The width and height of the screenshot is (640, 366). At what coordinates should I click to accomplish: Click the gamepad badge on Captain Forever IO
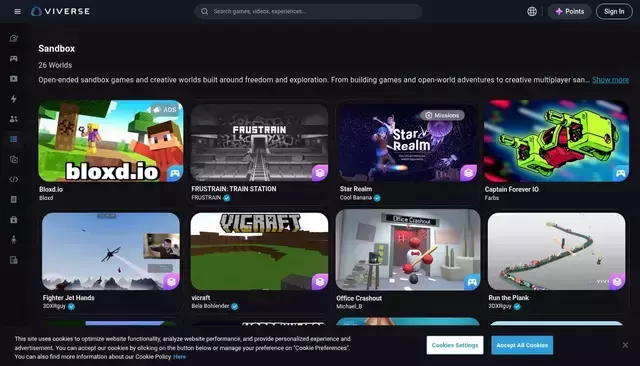[620, 173]
